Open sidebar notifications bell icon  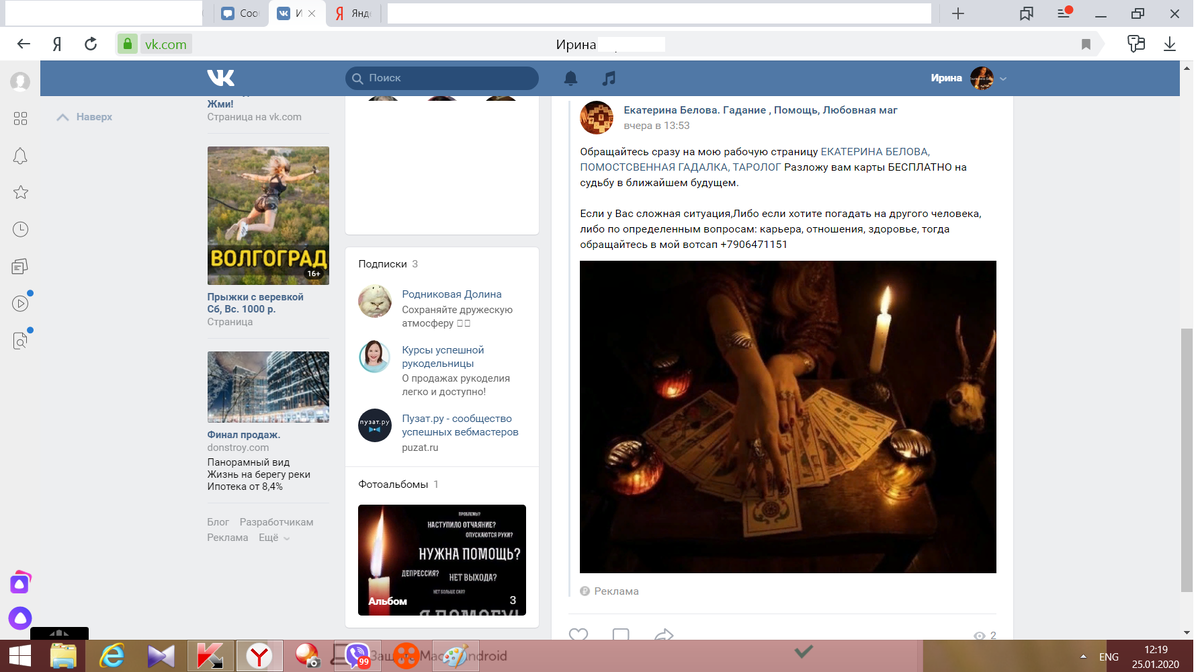click(20, 156)
